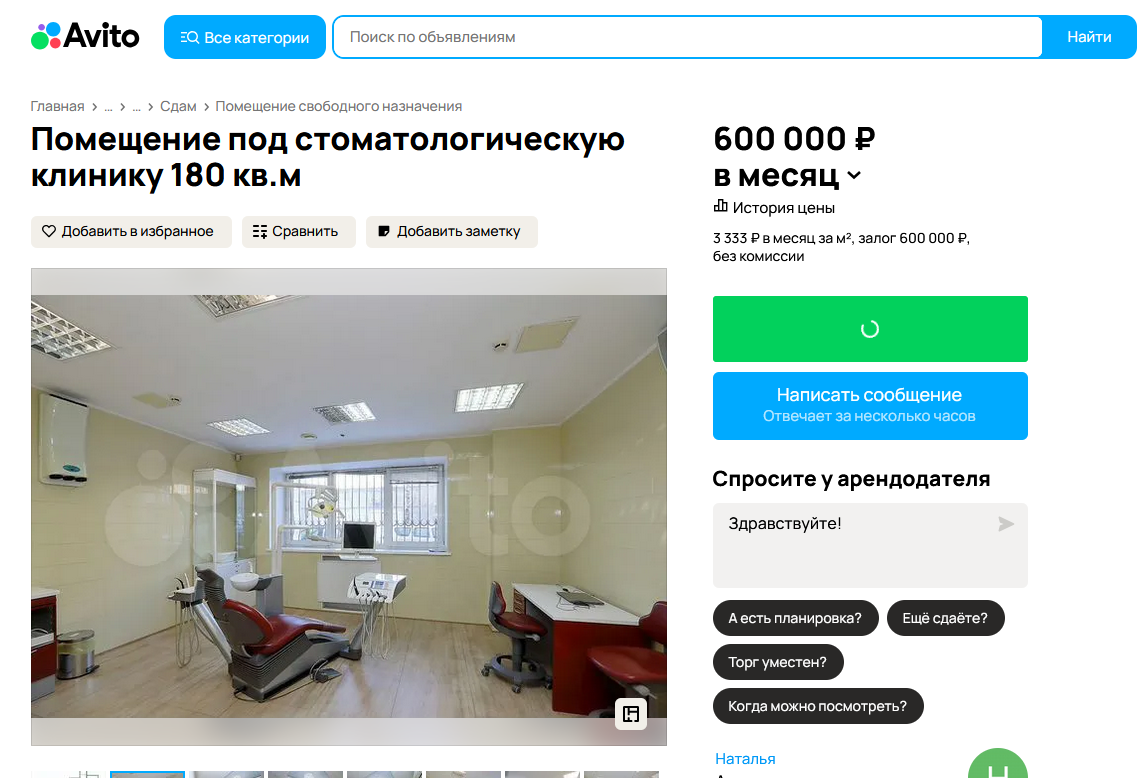Select quick question Торг уместен?
The image size is (1144, 778).
coord(778,662)
